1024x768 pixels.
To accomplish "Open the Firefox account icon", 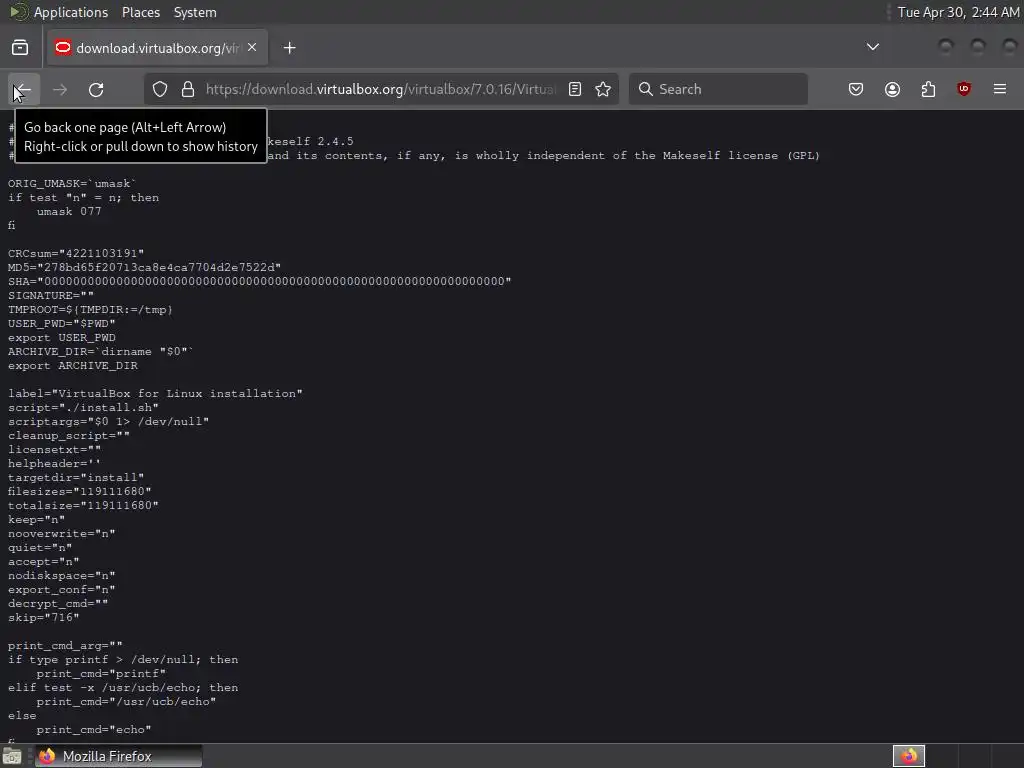I will coord(892,89).
